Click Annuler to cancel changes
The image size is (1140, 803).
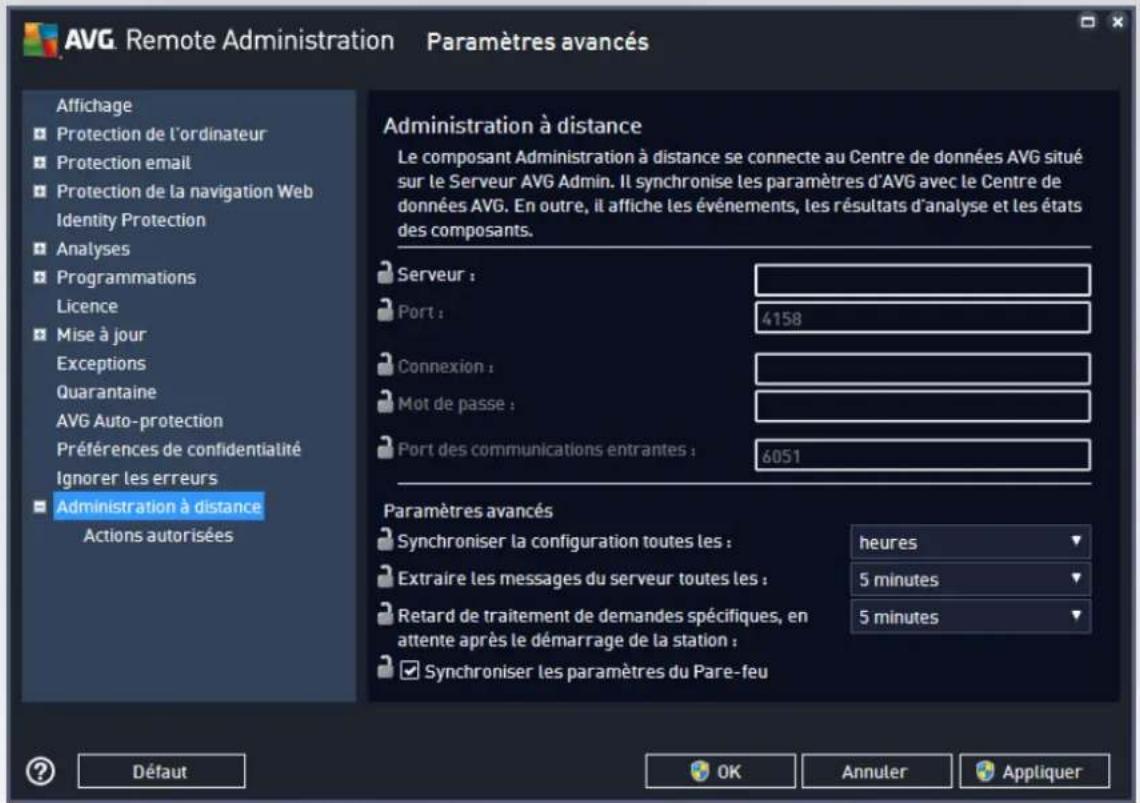click(x=876, y=771)
